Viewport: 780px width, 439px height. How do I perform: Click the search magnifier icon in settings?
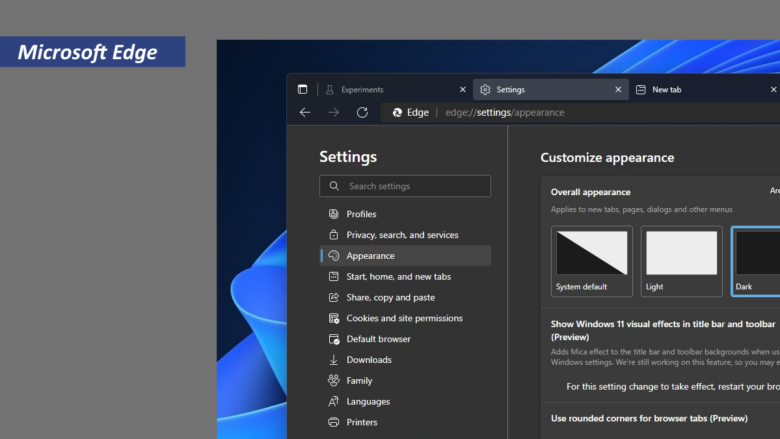pos(334,186)
